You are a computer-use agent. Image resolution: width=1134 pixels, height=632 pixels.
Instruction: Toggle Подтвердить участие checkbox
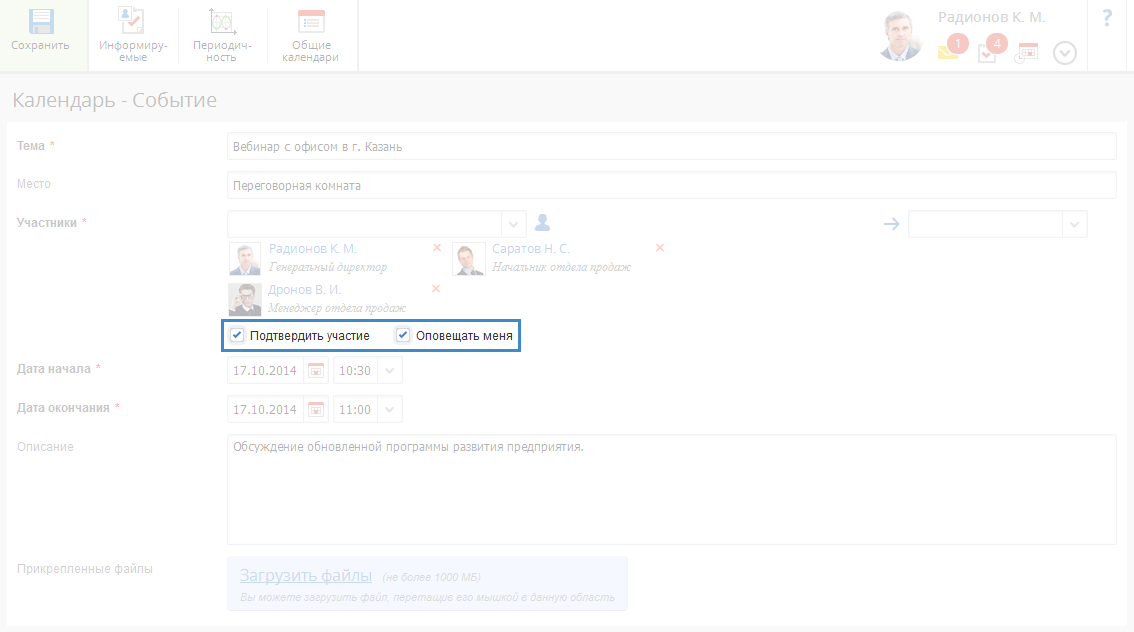(x=237, y=335)
